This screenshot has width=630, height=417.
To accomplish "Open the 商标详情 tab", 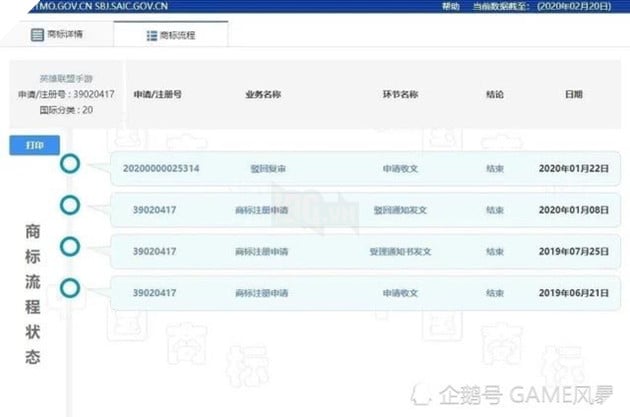I will 57,34.
